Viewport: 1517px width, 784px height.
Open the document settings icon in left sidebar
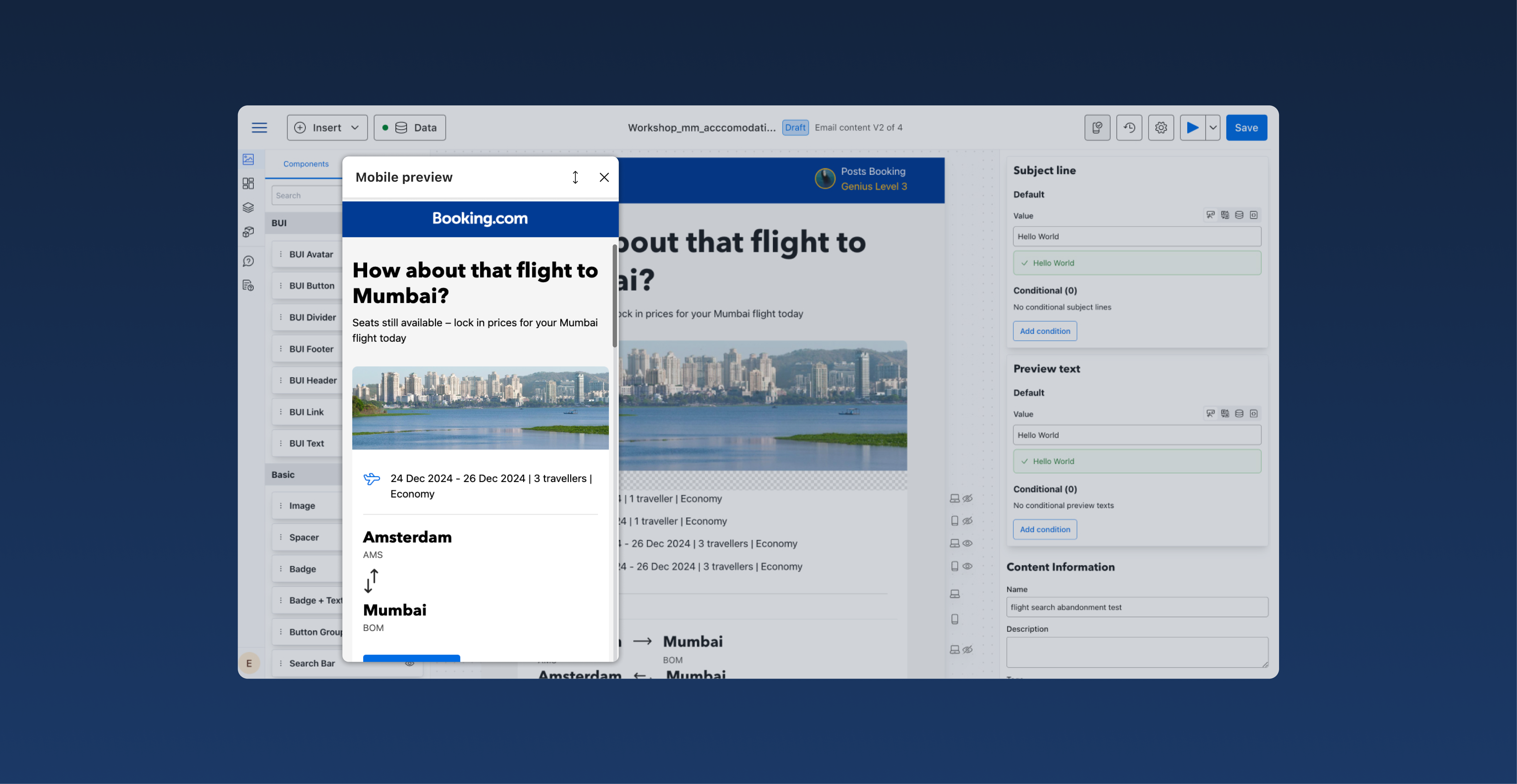coord(248,286)
